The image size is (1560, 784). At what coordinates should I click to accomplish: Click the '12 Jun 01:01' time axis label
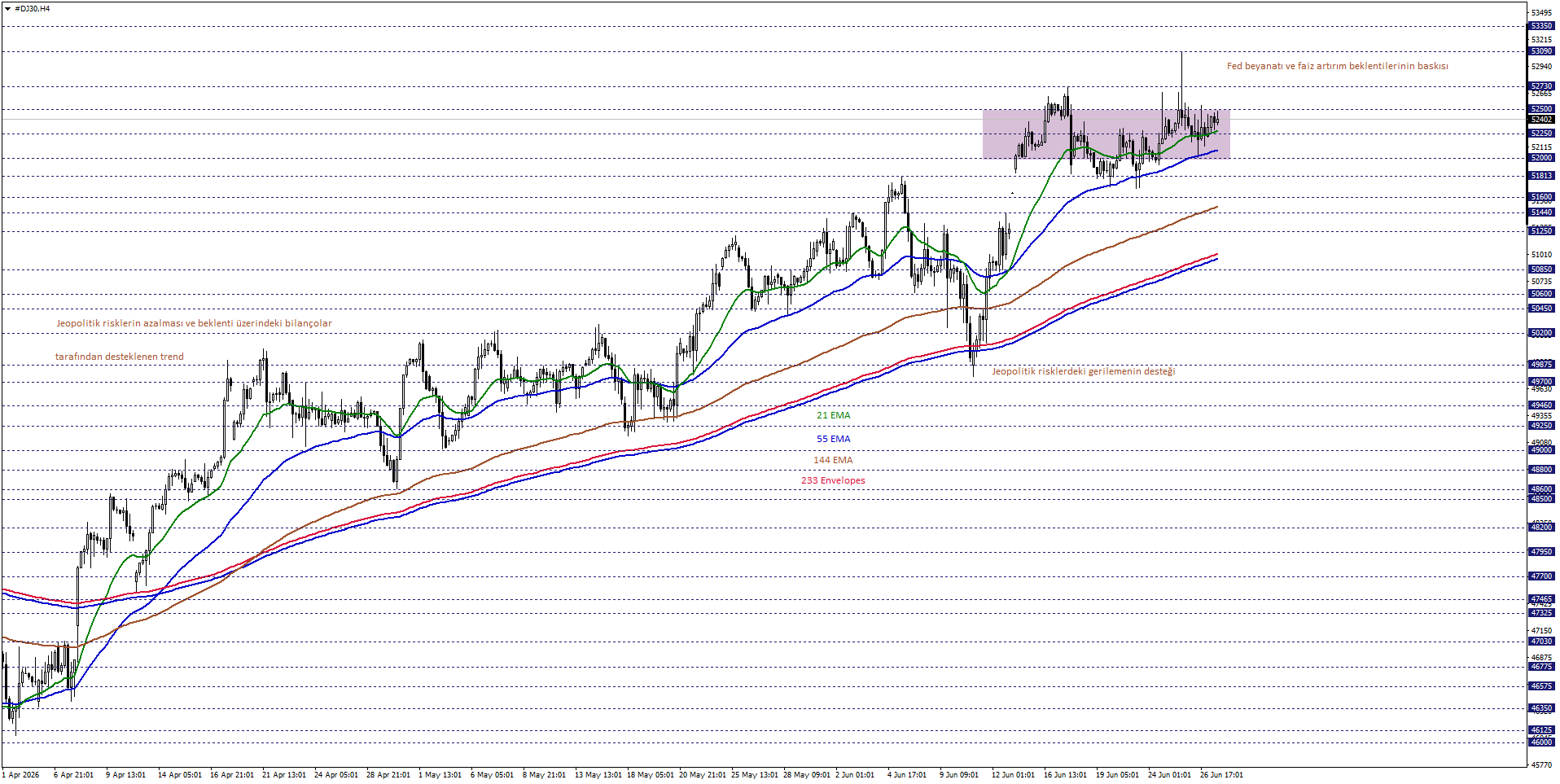(1013, 775)
